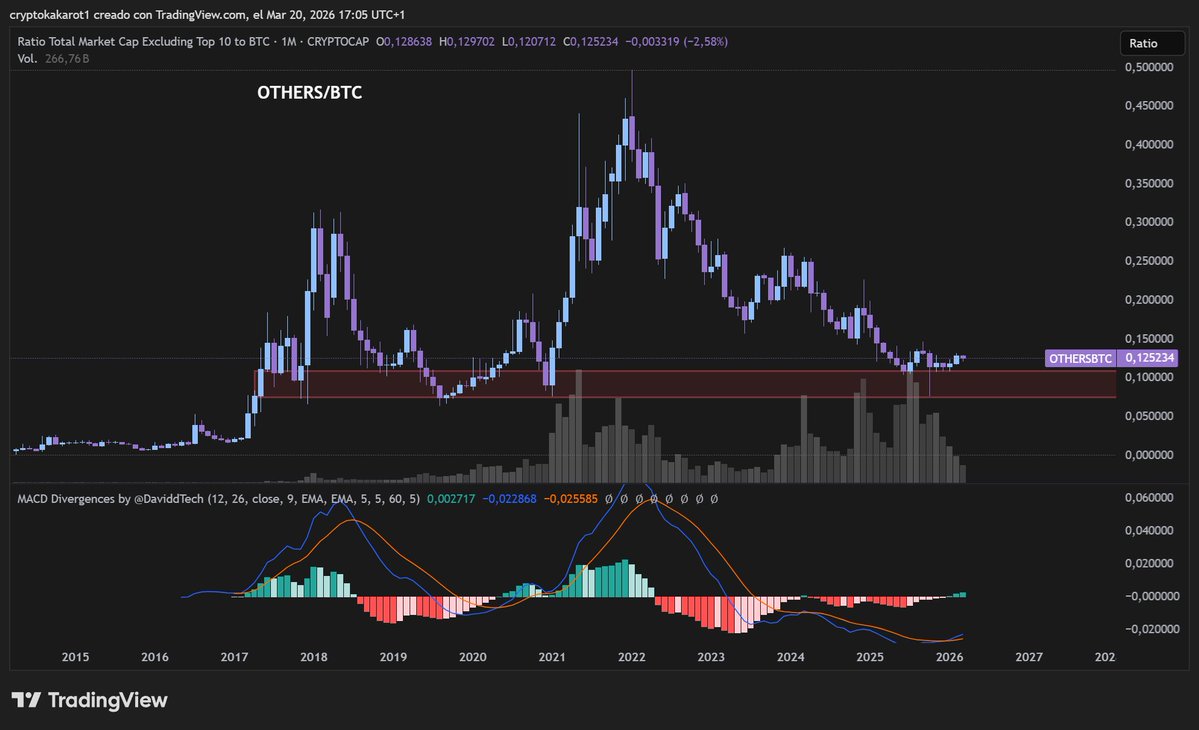Click the CRYPTOCAP exchange label
1199x730 pixels.
(338, 42)
